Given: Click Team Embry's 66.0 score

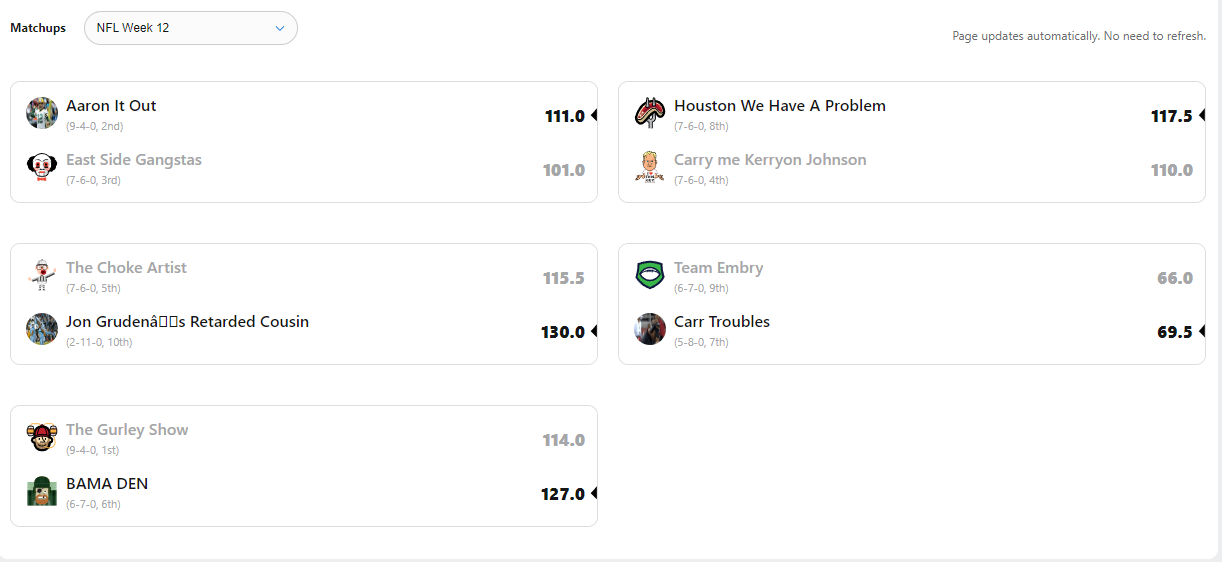Looking at the screenshot, I should pos(1175,278).
